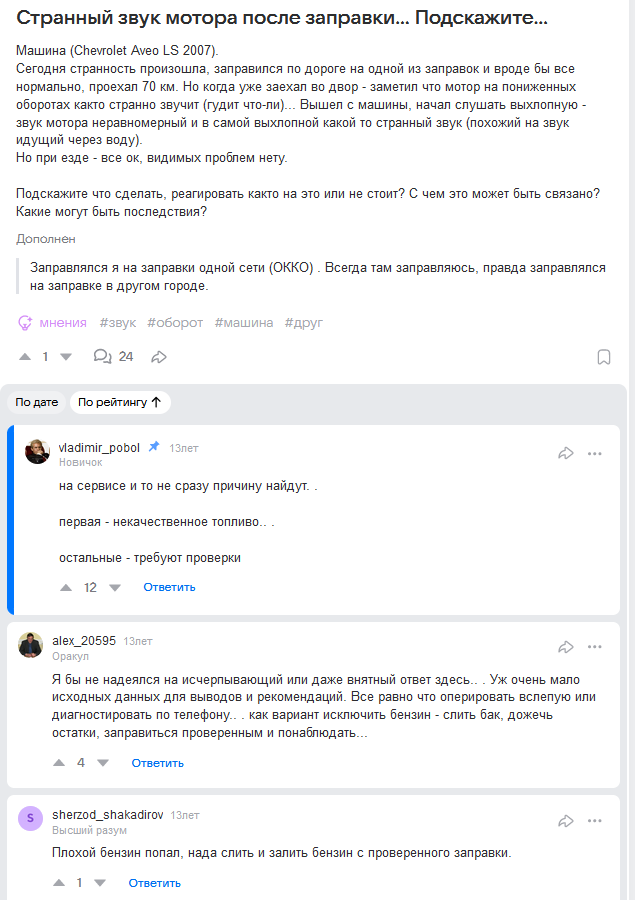Share vladimir_pobol's answer
Image resolution: width=635 pixels, height=900 pixels.
point(566,453)
